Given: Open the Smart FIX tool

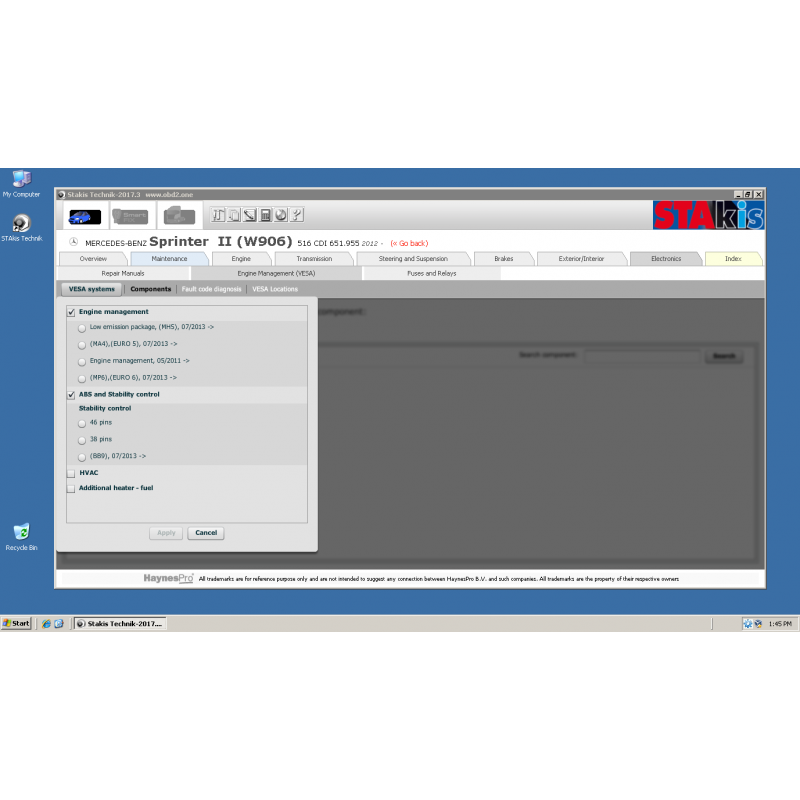Looking at the screenshot, I should pos(131,215).
